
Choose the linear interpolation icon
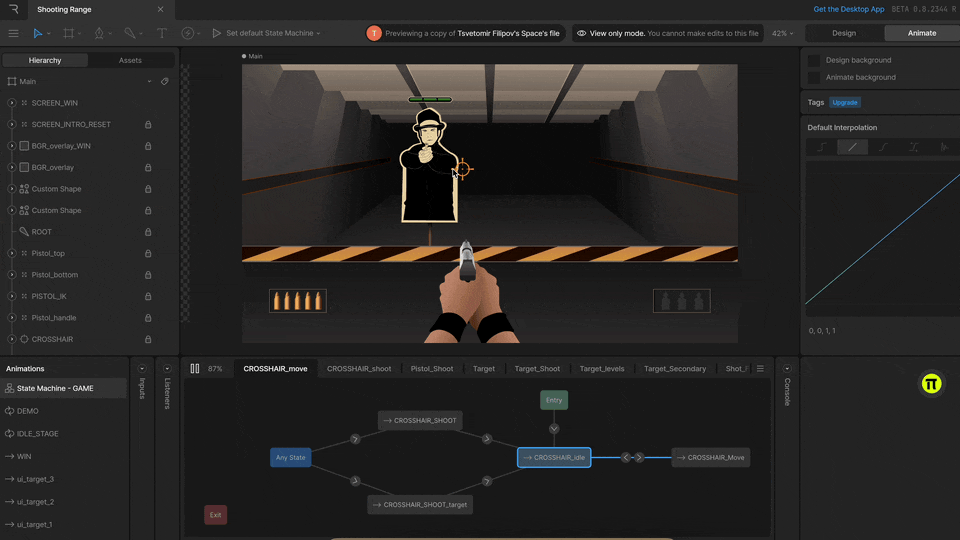pyautogui.click(x=852, y=147)
